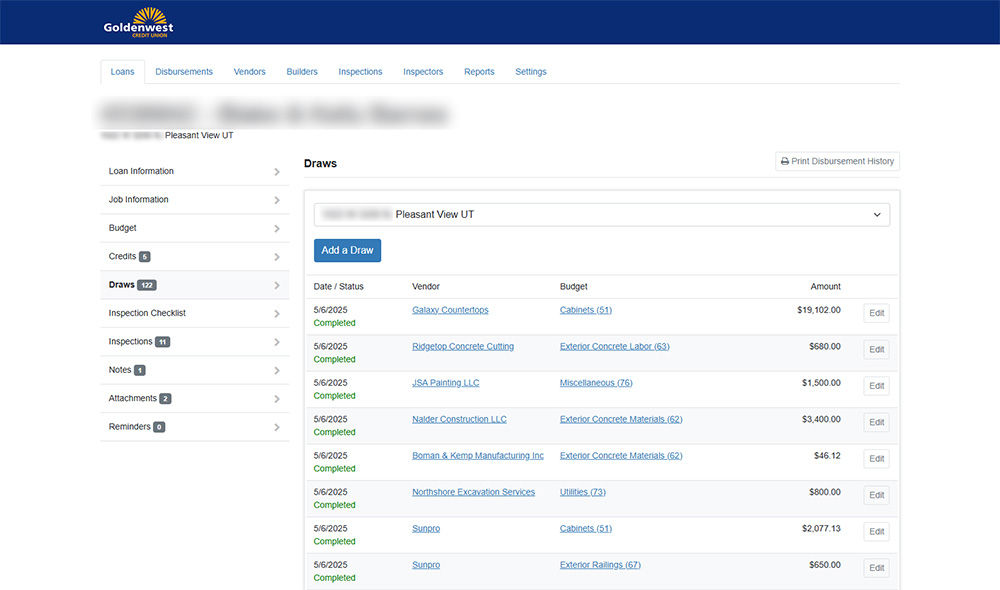Open the Vendors tab
1000x590 pixels.
[249, 72]
